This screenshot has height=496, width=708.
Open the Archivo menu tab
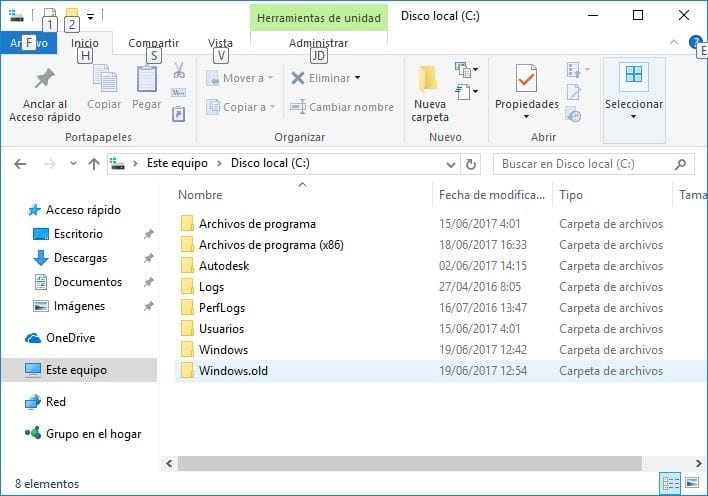pyautogui.click(x=29, y=43)
